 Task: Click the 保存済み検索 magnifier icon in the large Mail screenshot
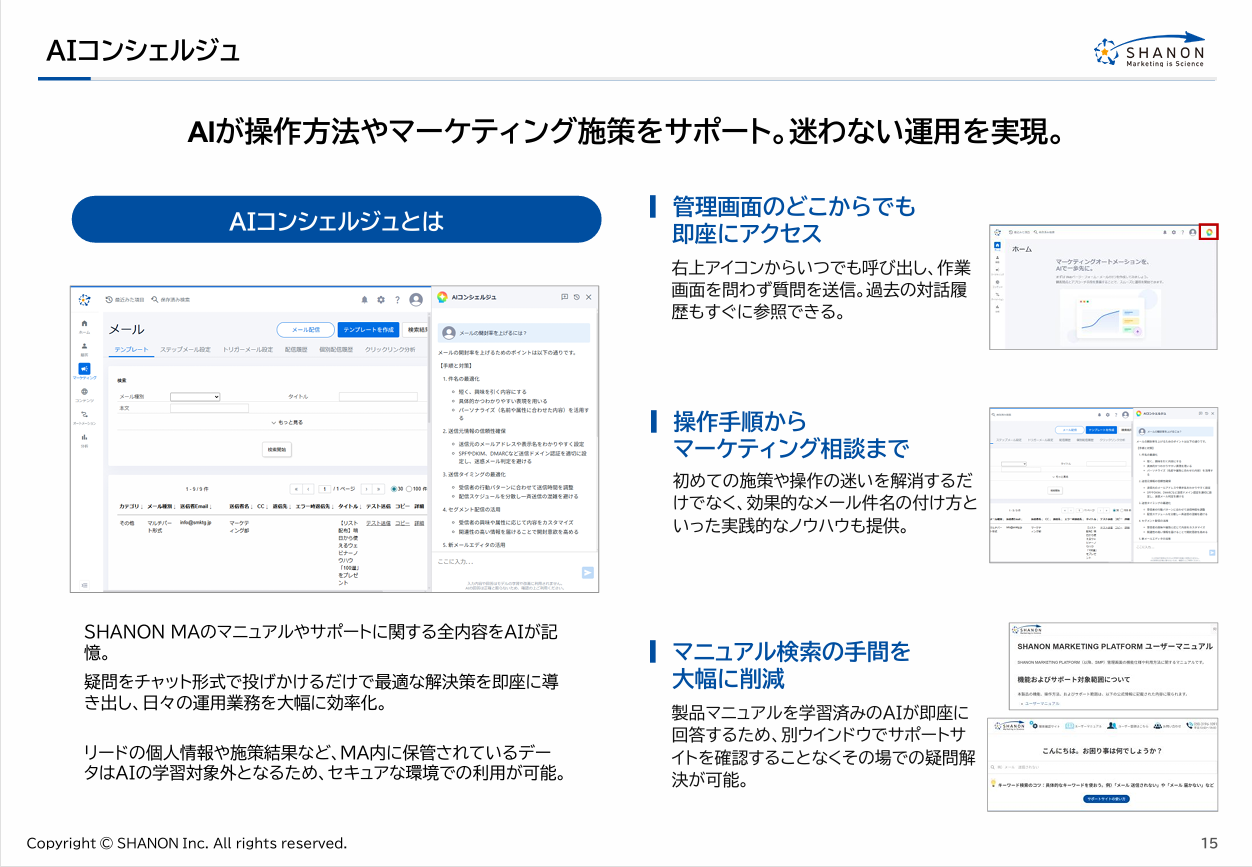(155, 299)
